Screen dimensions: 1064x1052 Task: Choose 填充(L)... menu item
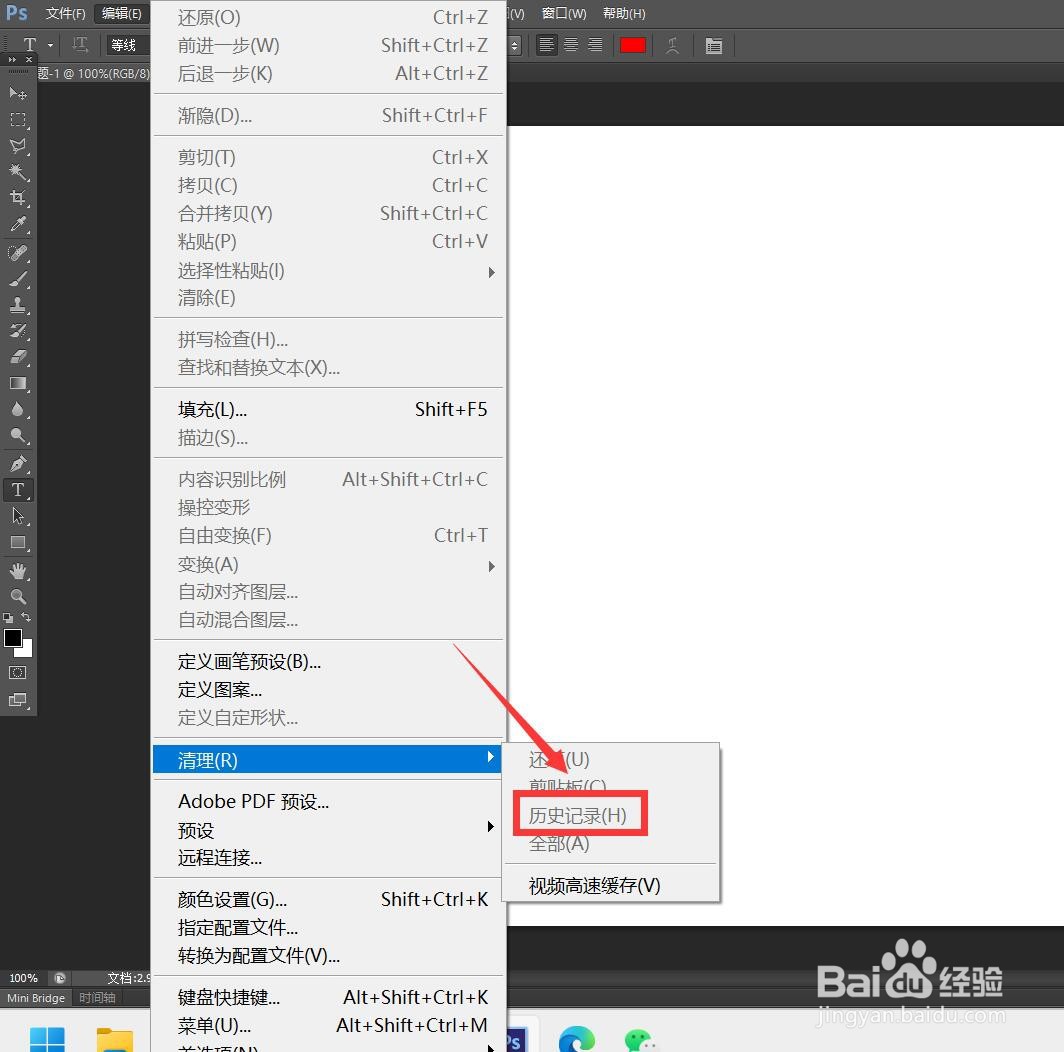coord(328,409)
